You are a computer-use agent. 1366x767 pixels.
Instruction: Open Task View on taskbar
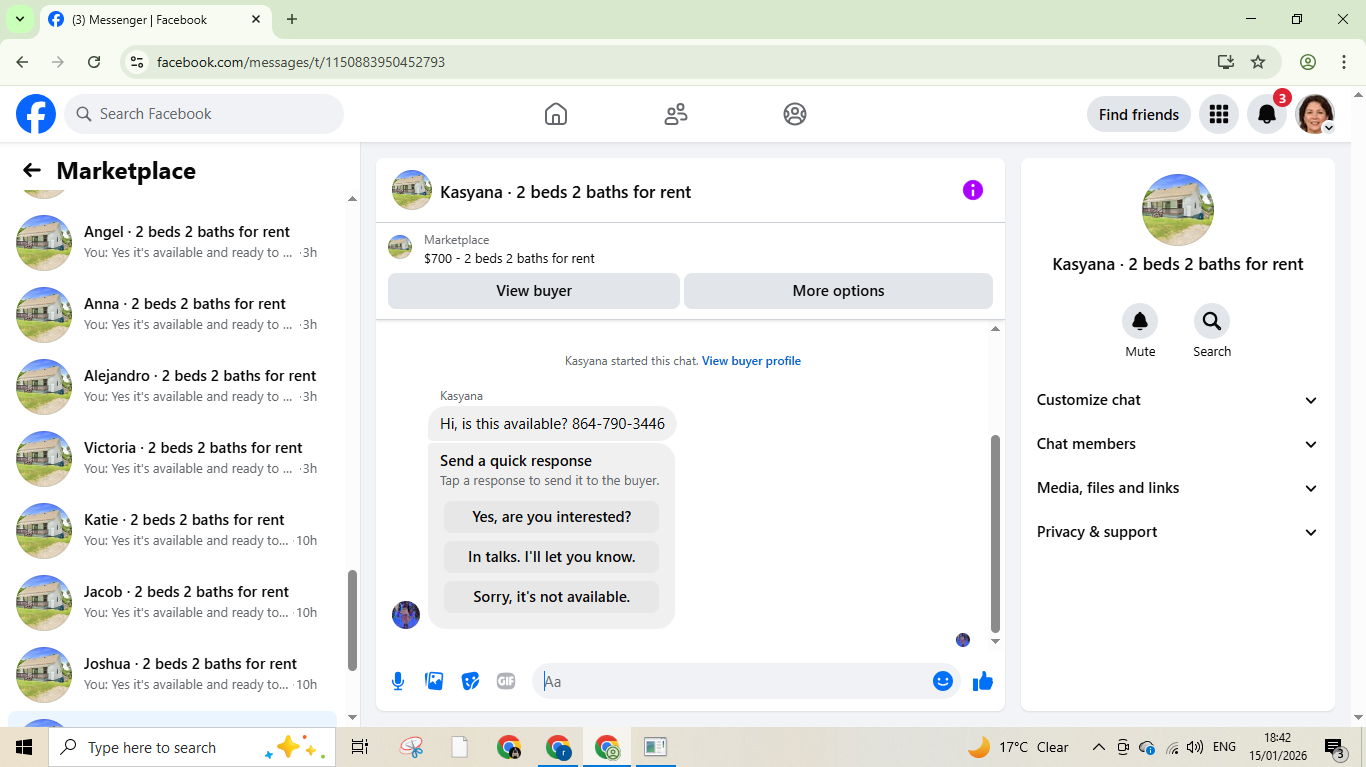point(360,747)
